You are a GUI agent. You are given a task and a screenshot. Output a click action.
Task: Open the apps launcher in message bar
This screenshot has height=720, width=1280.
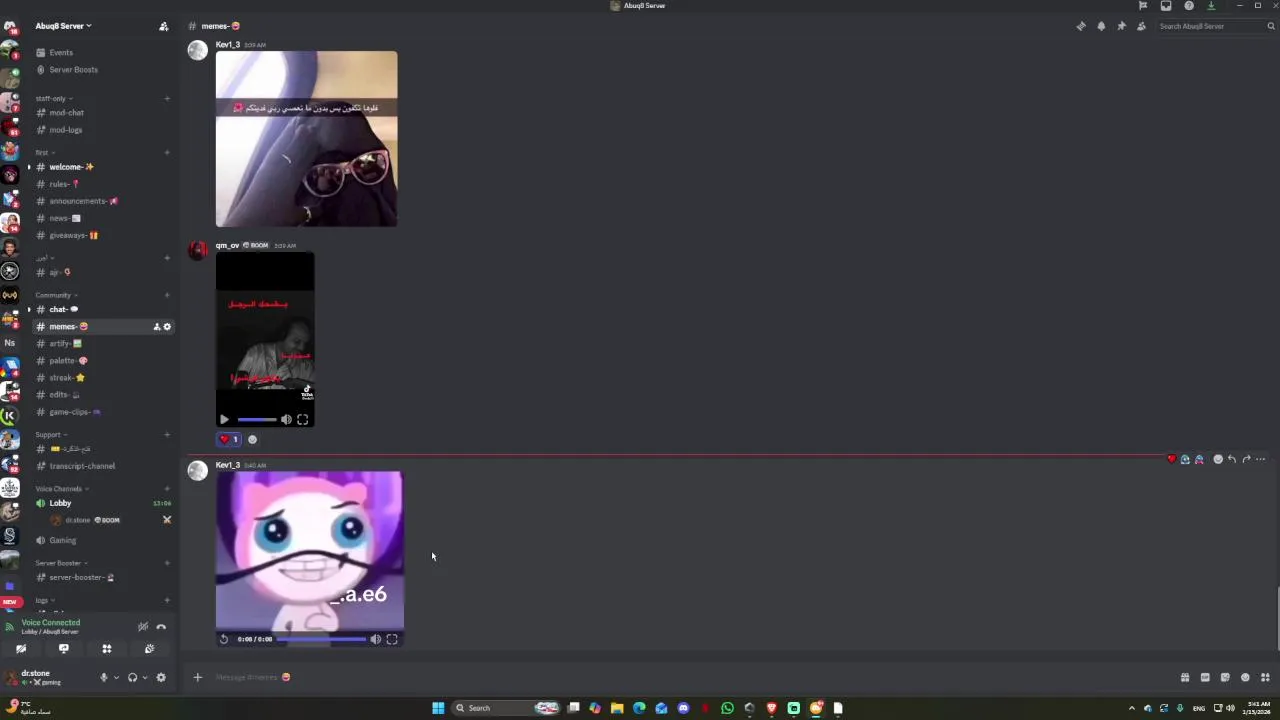[x=1265, y=677]
